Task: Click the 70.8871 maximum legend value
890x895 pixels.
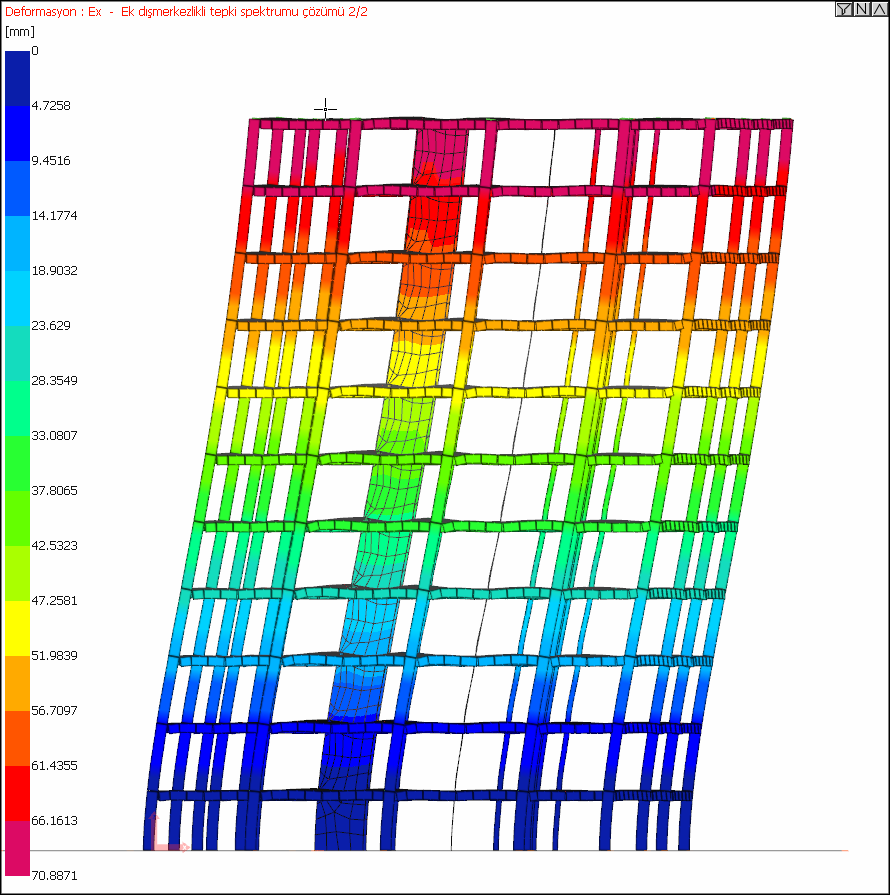Action: pyautogui.click(x=54, y=876)
